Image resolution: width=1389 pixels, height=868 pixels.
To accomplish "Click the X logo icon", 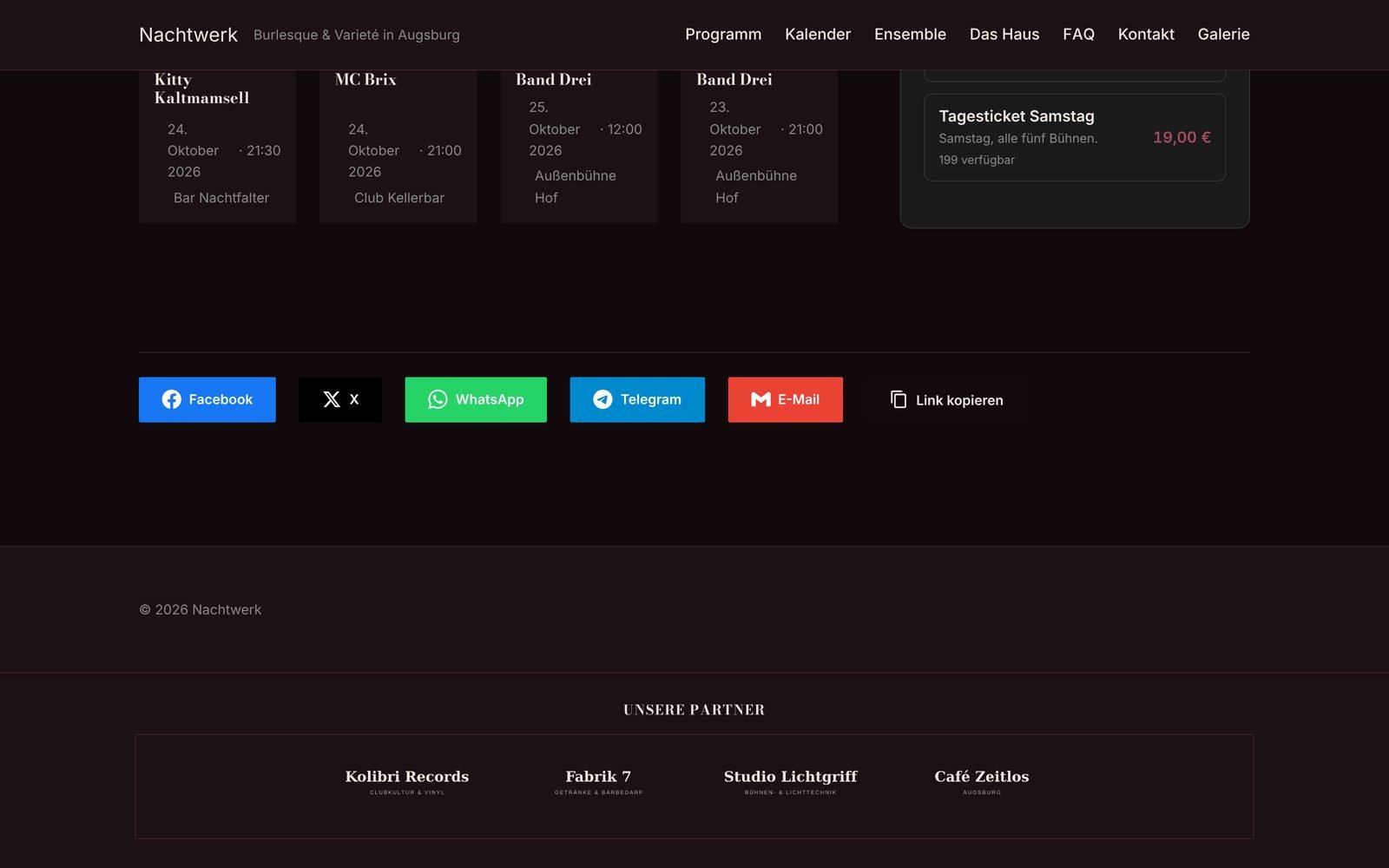I will 332,399.
